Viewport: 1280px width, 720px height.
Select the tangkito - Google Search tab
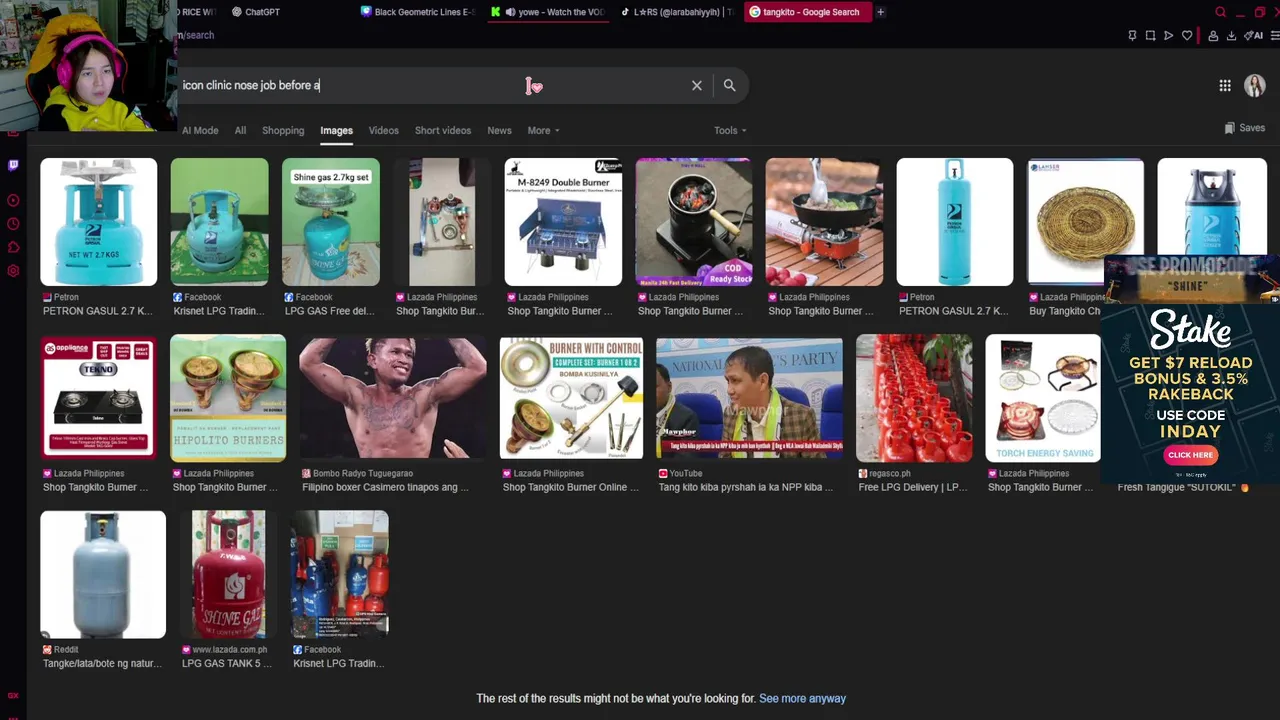(x=808, y=12)
